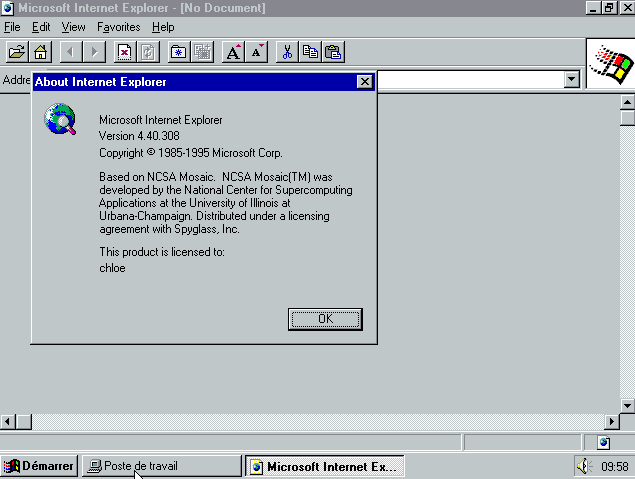
Task: Click the Copyright 1985-1995 Microsoft Corp. line
Action: click(191, 153)
